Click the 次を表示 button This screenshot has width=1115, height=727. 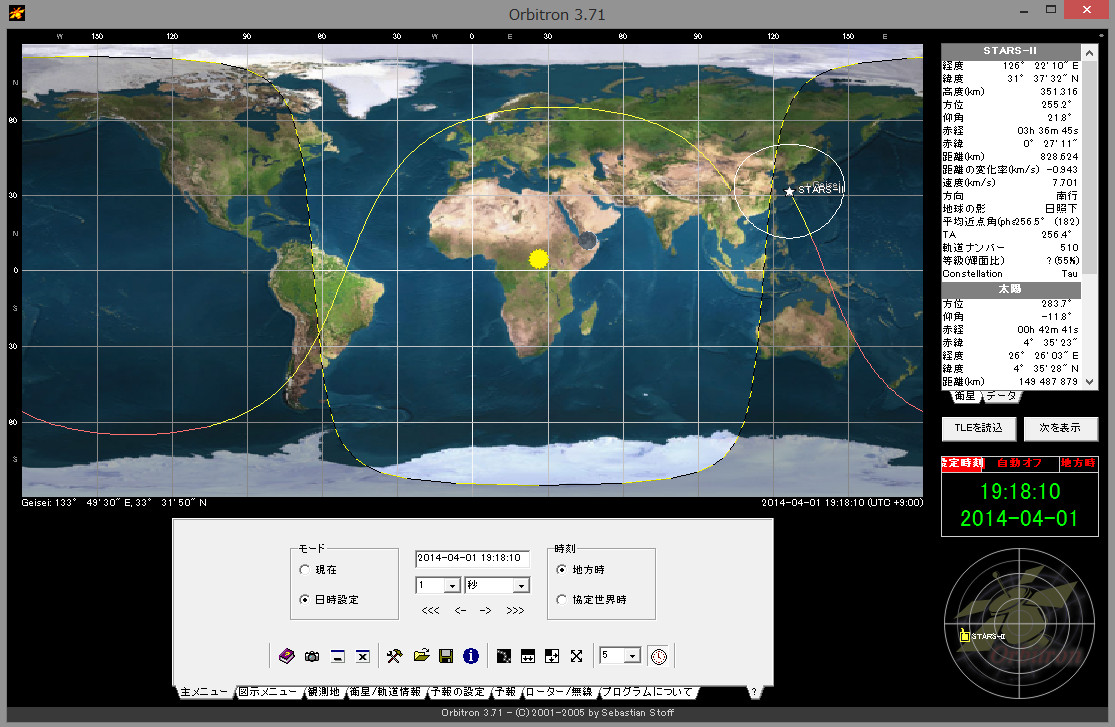tap(1060, 428)
